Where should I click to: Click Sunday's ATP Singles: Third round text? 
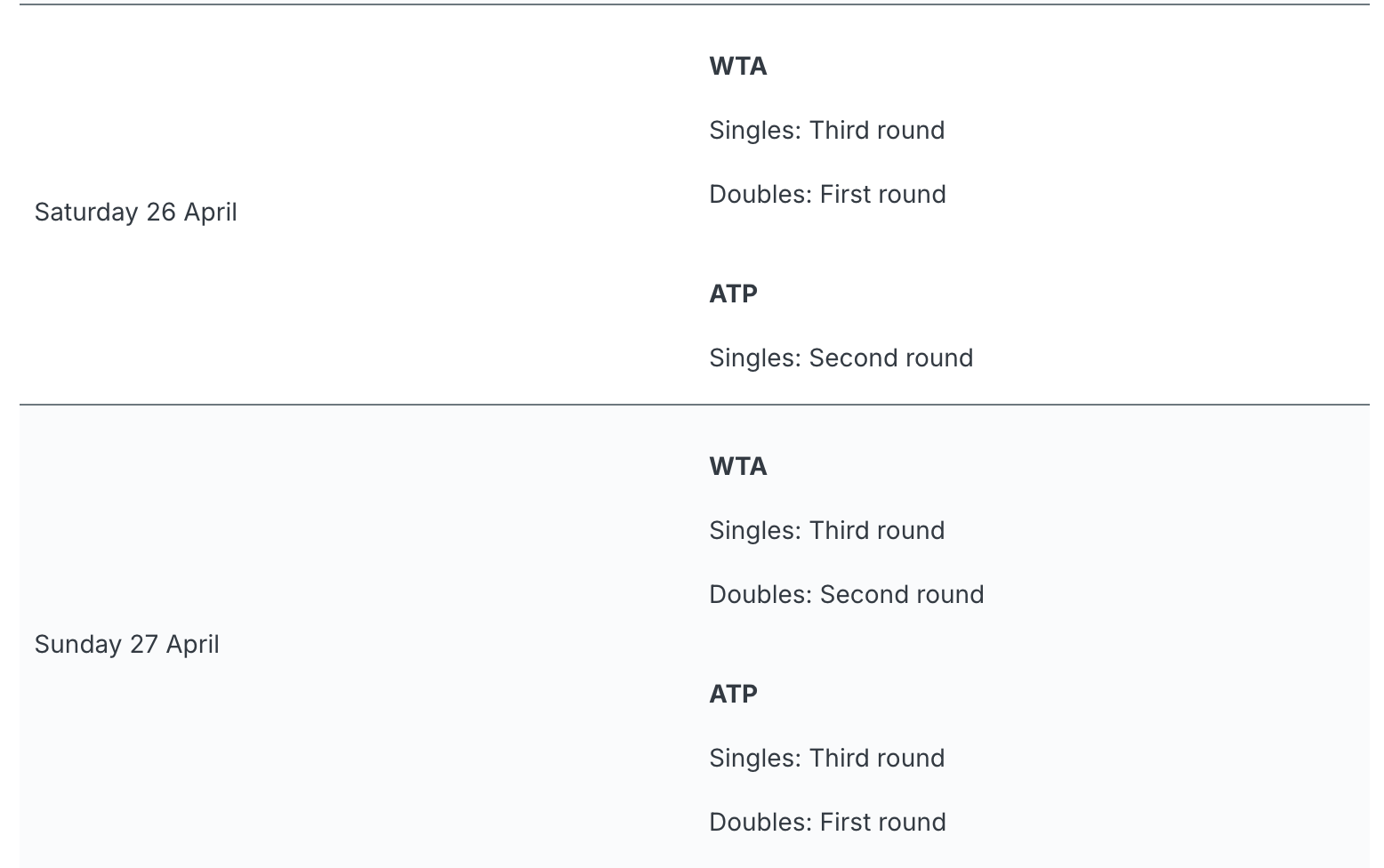pos(826,758)
